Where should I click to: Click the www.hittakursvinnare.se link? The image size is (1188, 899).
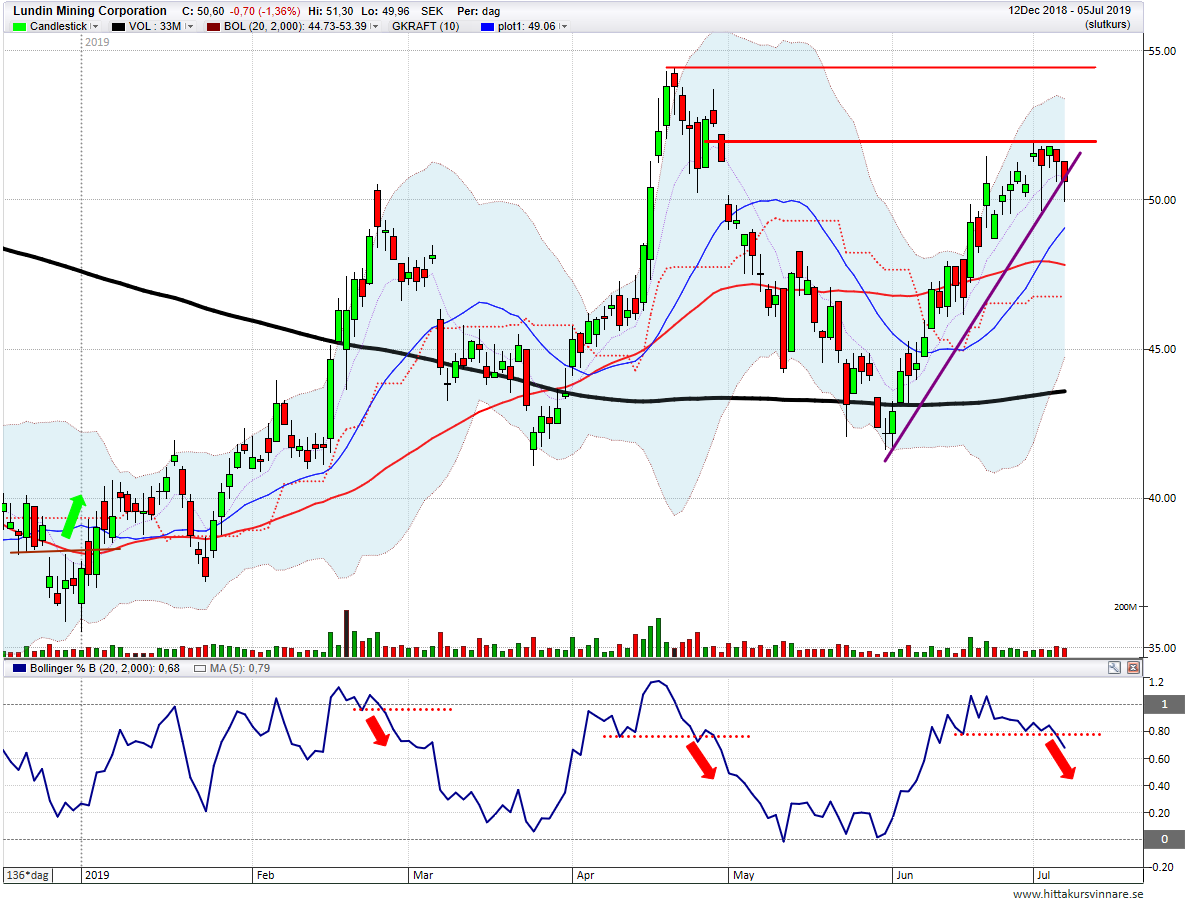(1077, 894)
